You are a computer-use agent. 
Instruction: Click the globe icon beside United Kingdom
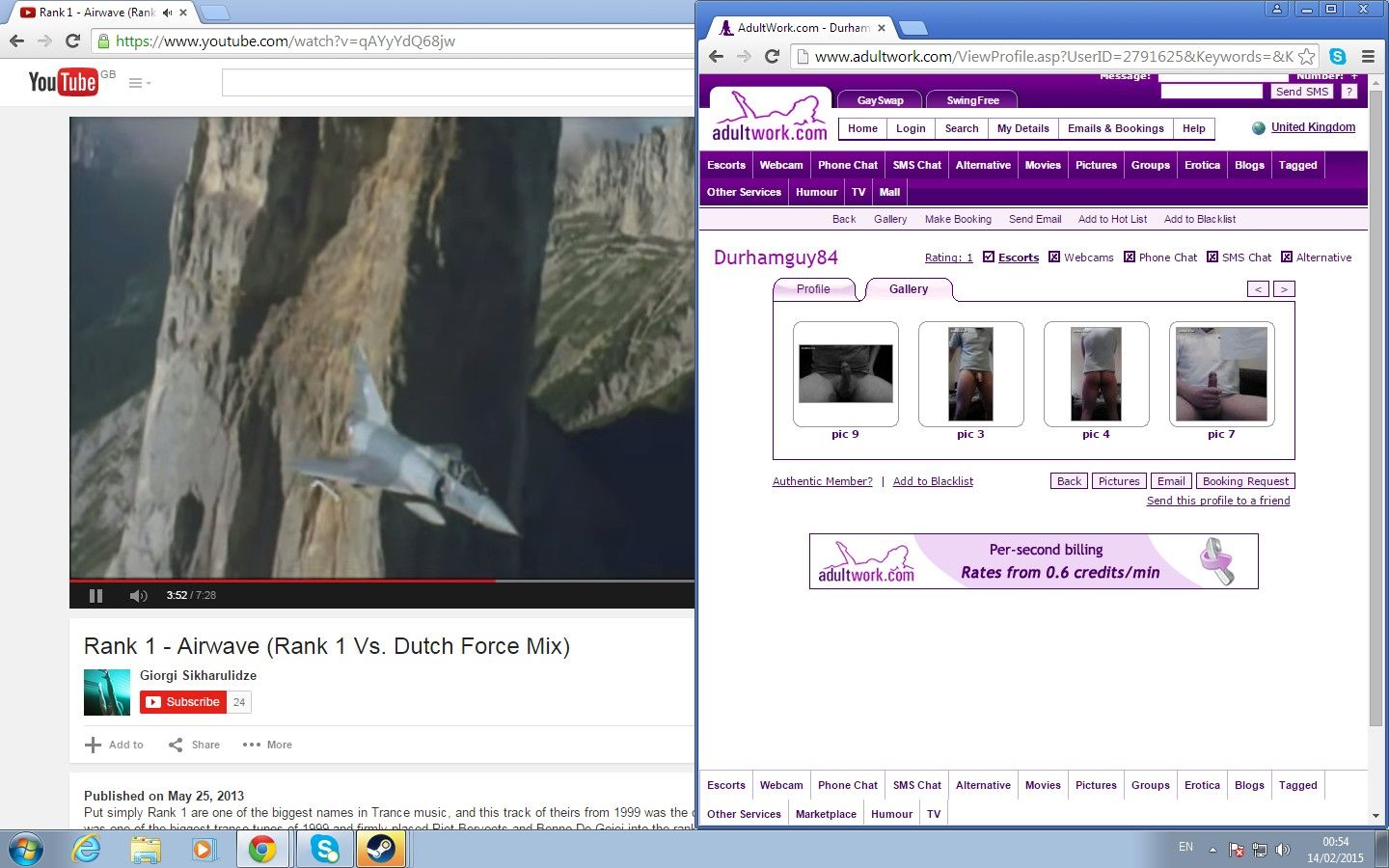[x=1259, y=128]
